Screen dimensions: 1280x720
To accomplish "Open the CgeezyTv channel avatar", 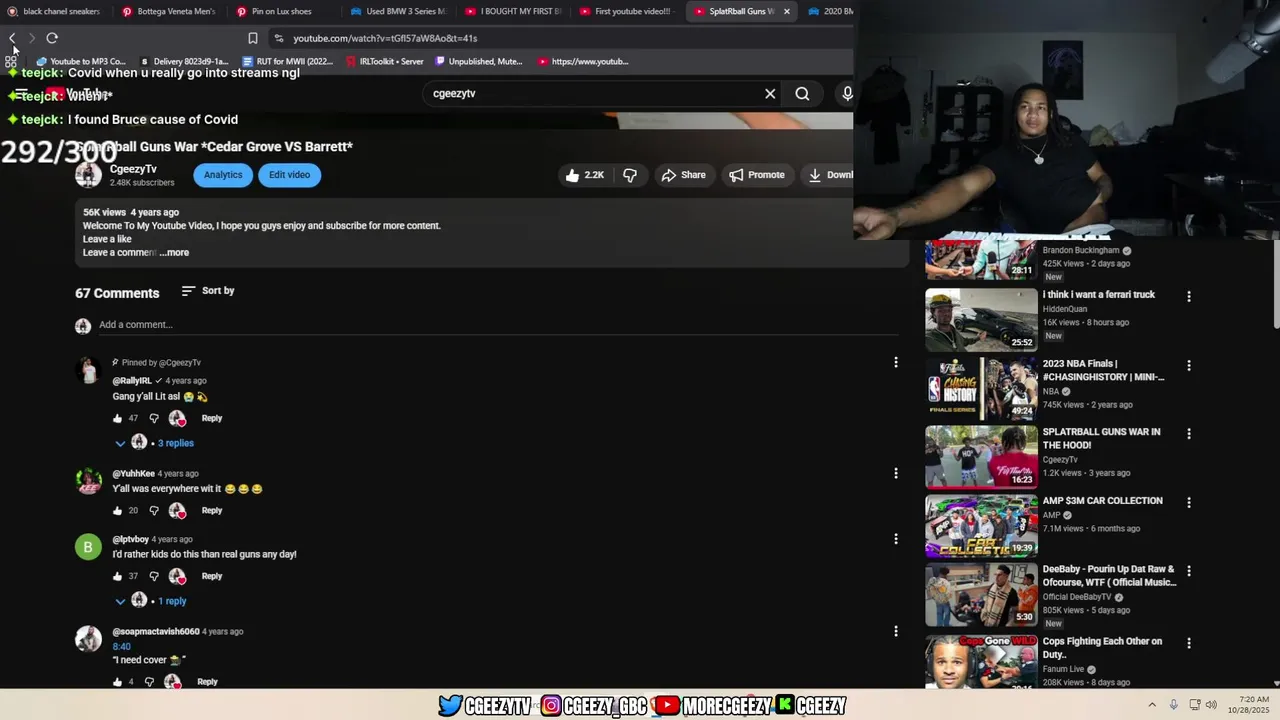I will tap(88, 175).
